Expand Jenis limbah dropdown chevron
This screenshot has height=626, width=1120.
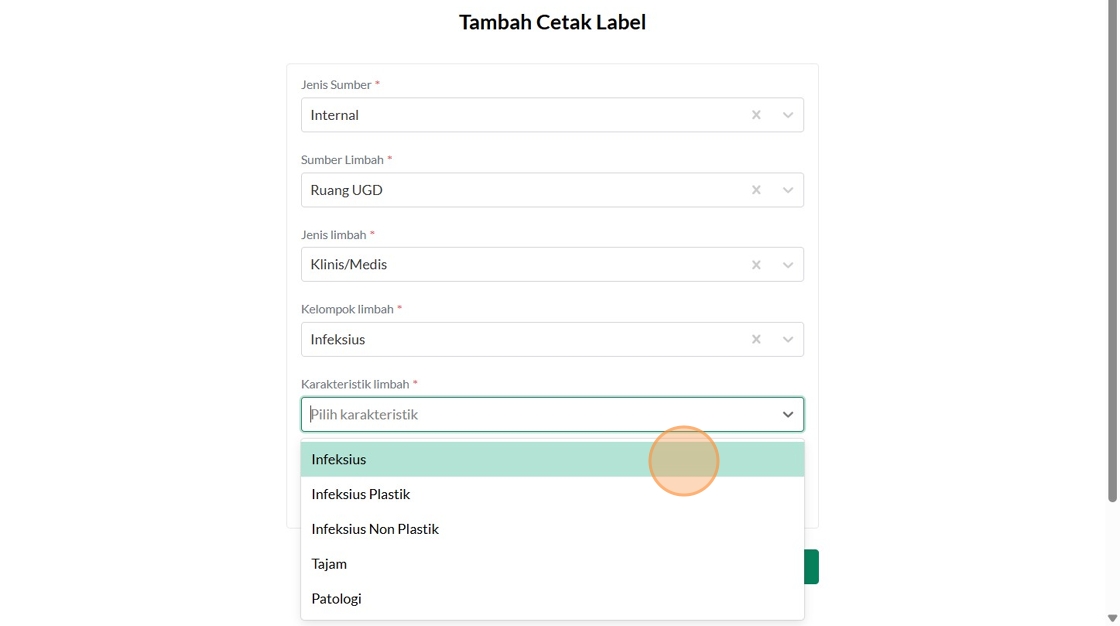pos(788,265)
